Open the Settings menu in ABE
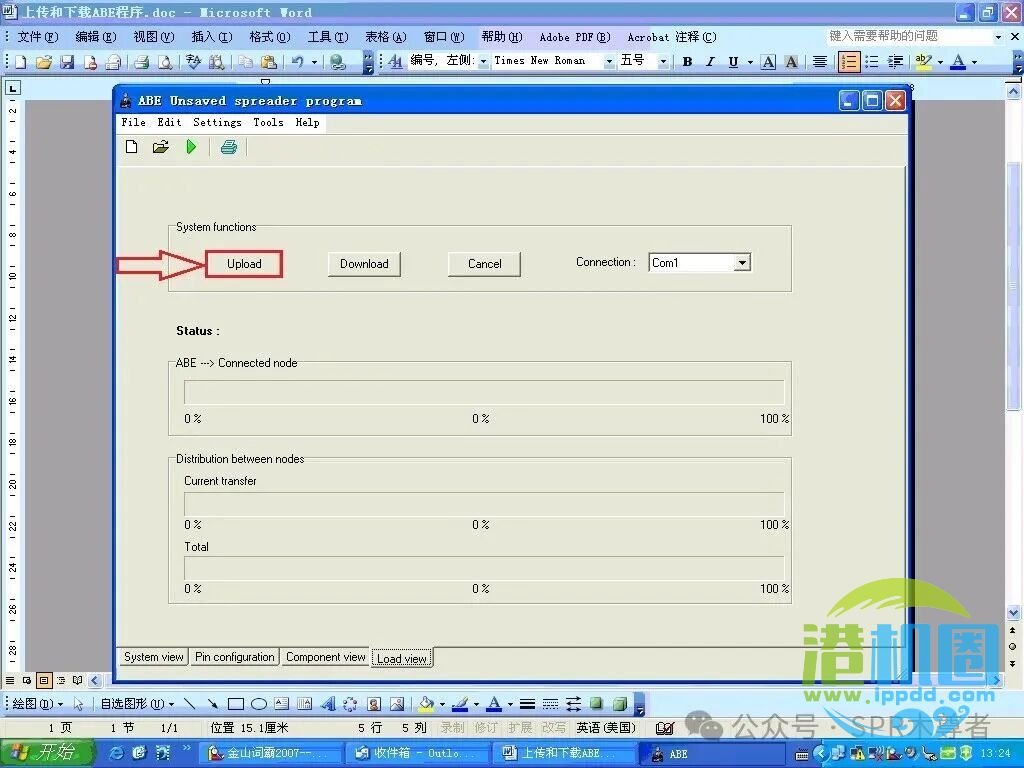 click(217, 122)
